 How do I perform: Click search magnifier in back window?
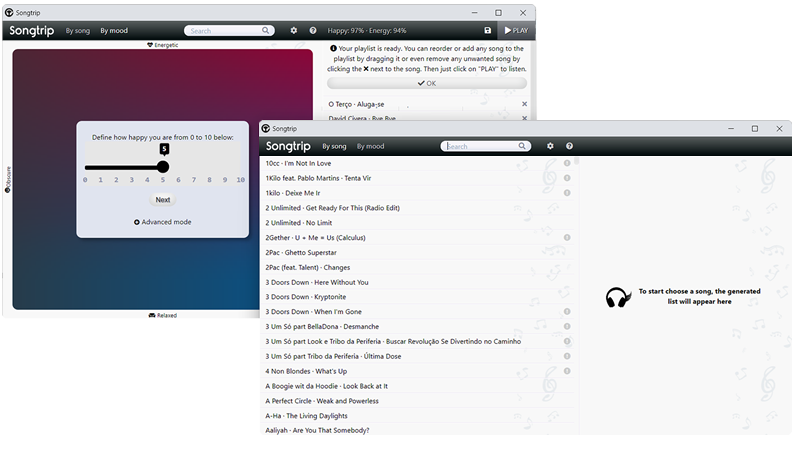click(265, 31)
